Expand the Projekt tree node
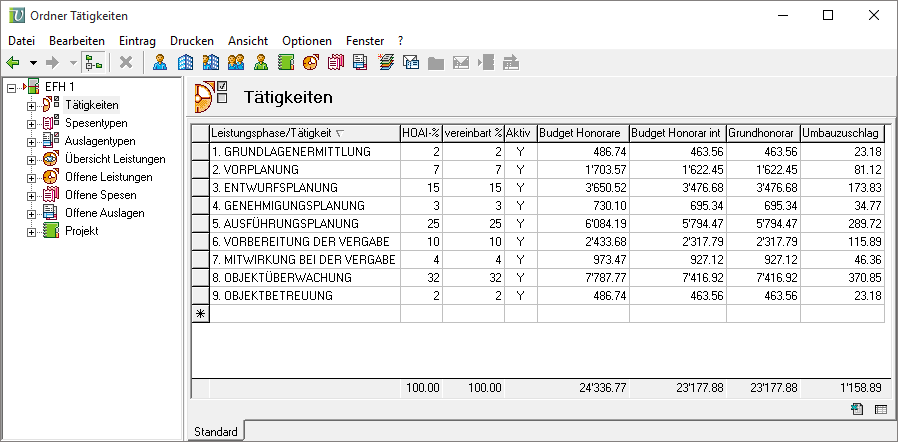The width and height of the screenshot is (898, 442). click(31, 231)
